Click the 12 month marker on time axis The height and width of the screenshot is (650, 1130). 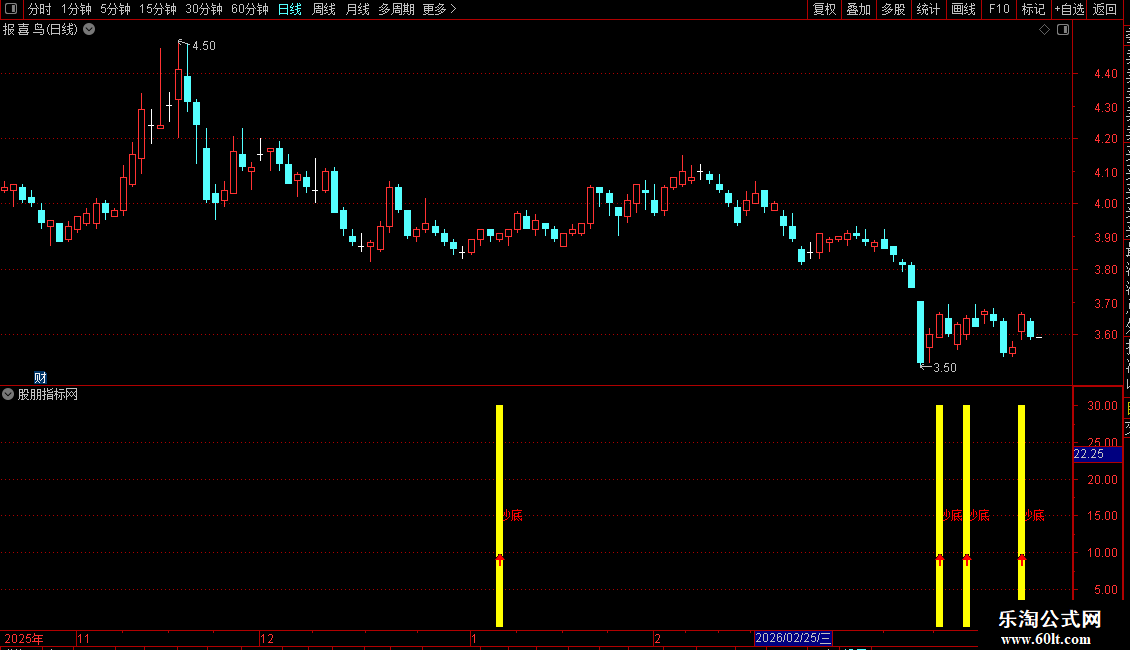[x=267, y=638]
